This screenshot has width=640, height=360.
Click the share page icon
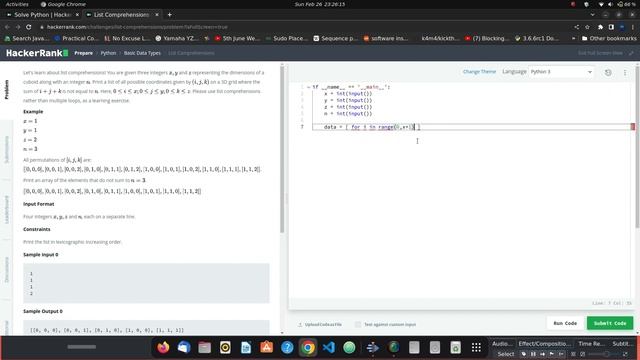click(x=577, y=27)
